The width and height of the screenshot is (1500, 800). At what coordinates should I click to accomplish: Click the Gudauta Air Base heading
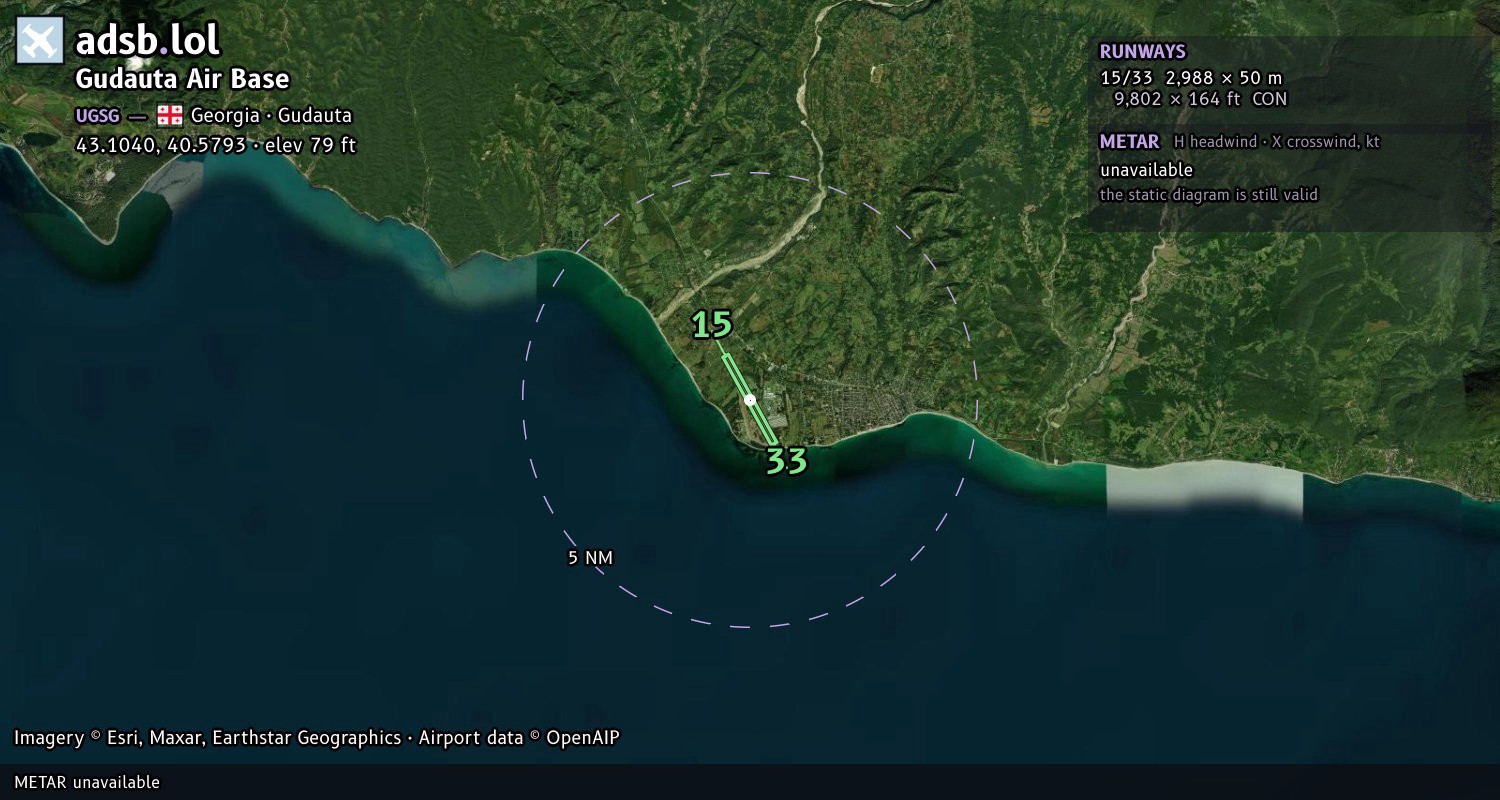183,79
